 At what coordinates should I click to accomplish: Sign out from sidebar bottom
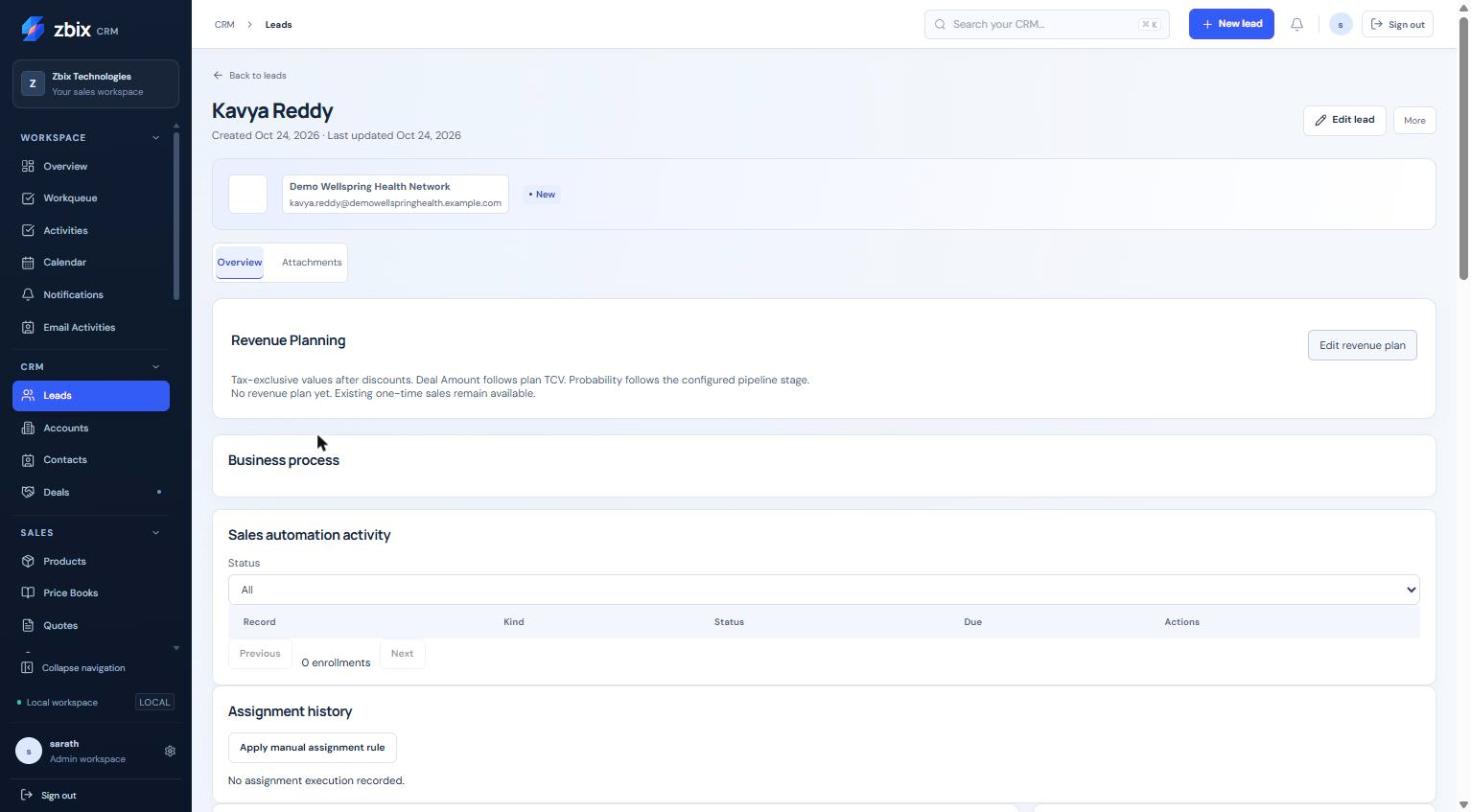click(x=49, y=795)
